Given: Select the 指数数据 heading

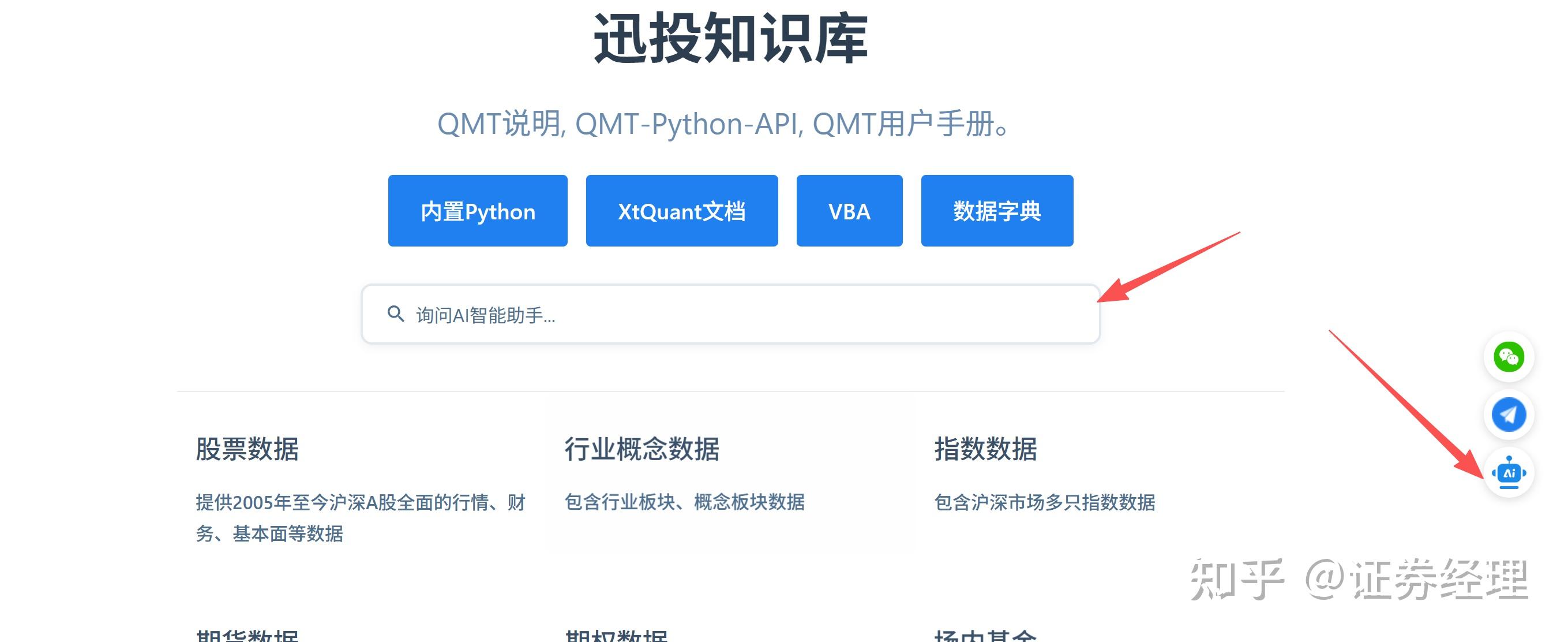Looking at the screenshot, I should pyautogui.click(x=985, y=450).
